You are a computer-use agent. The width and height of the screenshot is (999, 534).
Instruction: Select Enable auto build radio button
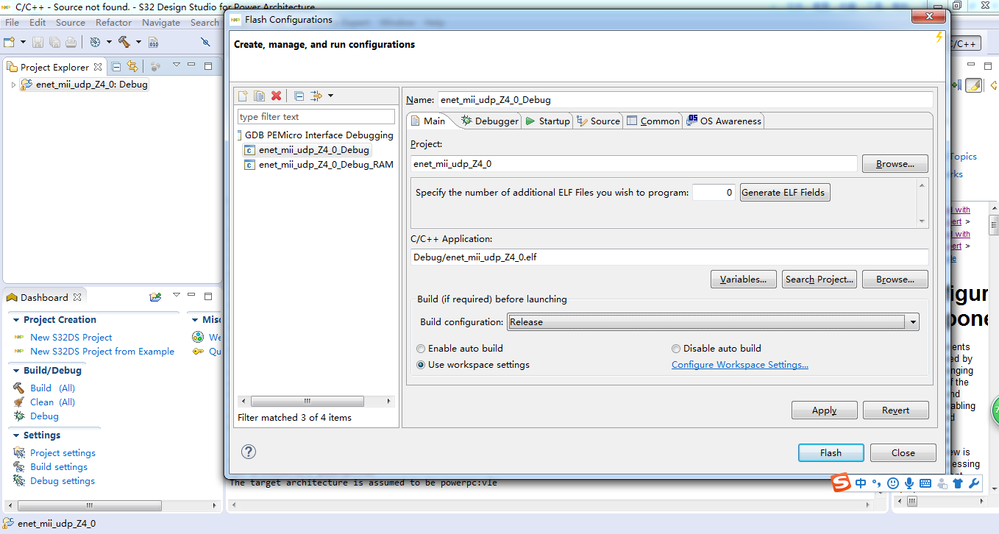pos(420,349)
